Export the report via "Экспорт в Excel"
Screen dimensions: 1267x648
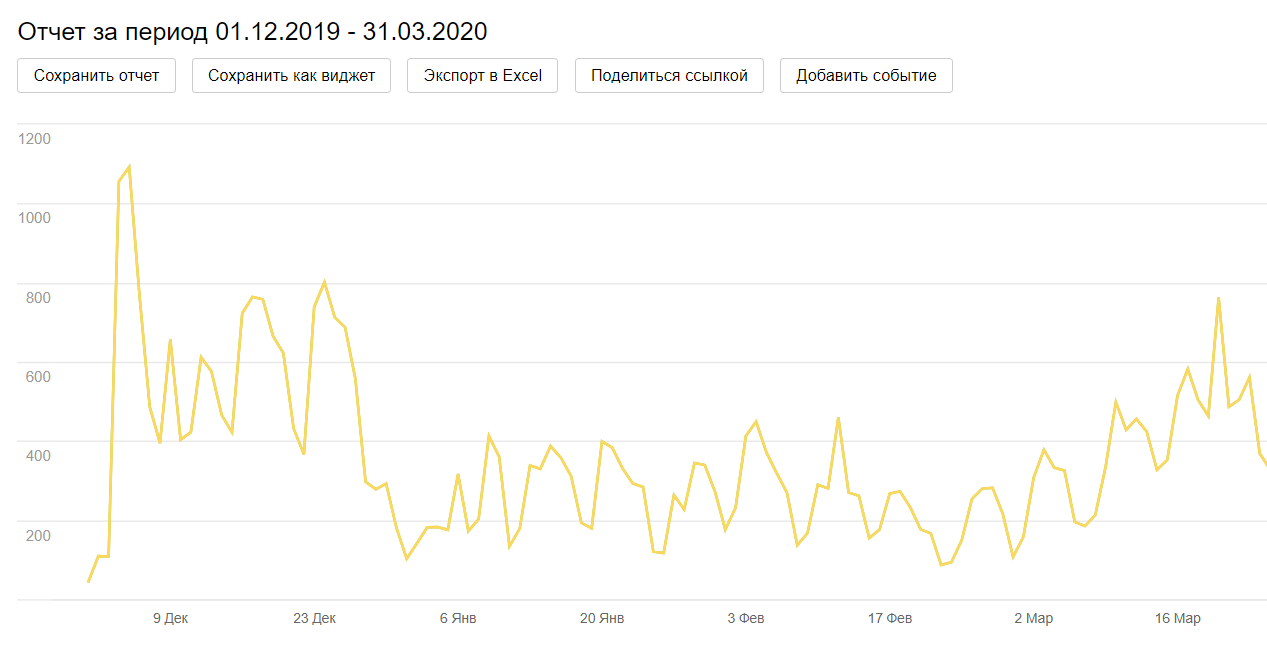click(482, 76)
